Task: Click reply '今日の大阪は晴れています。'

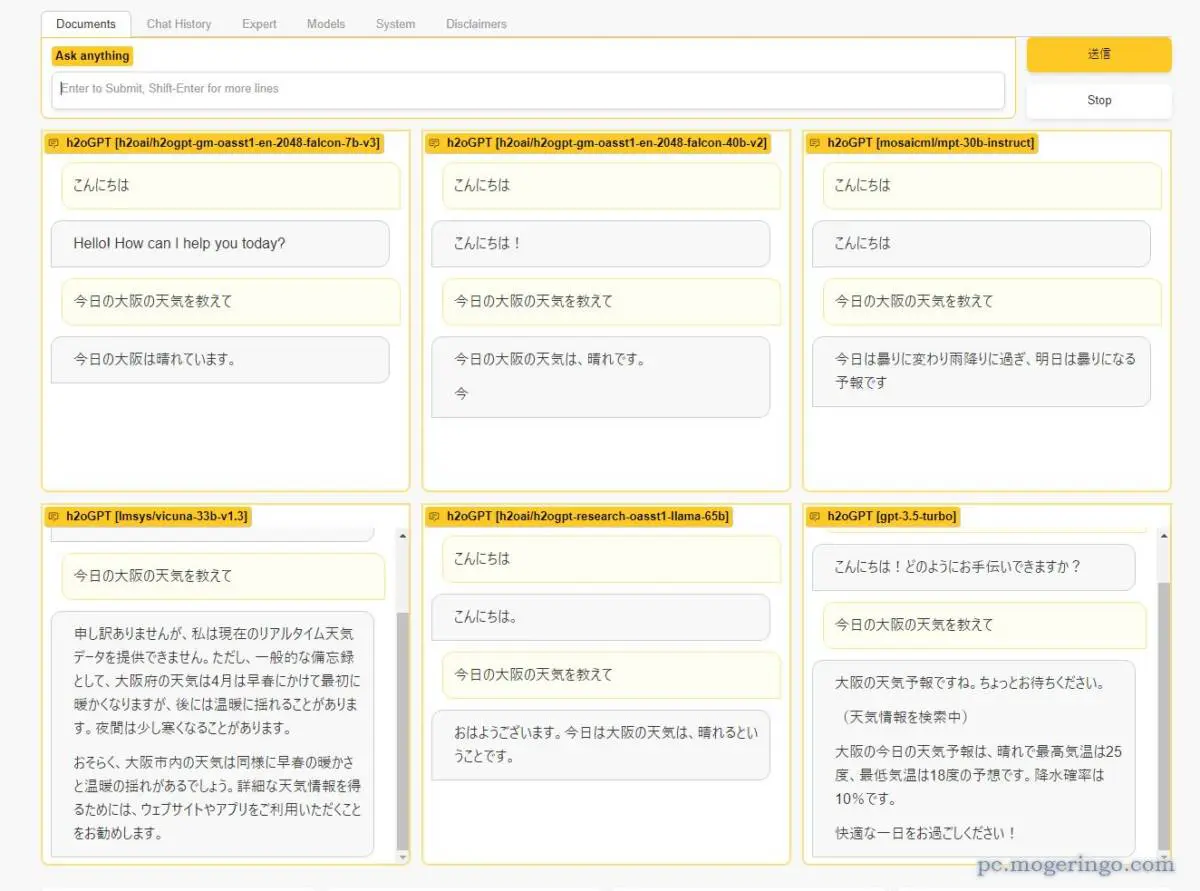Action: 220,359
